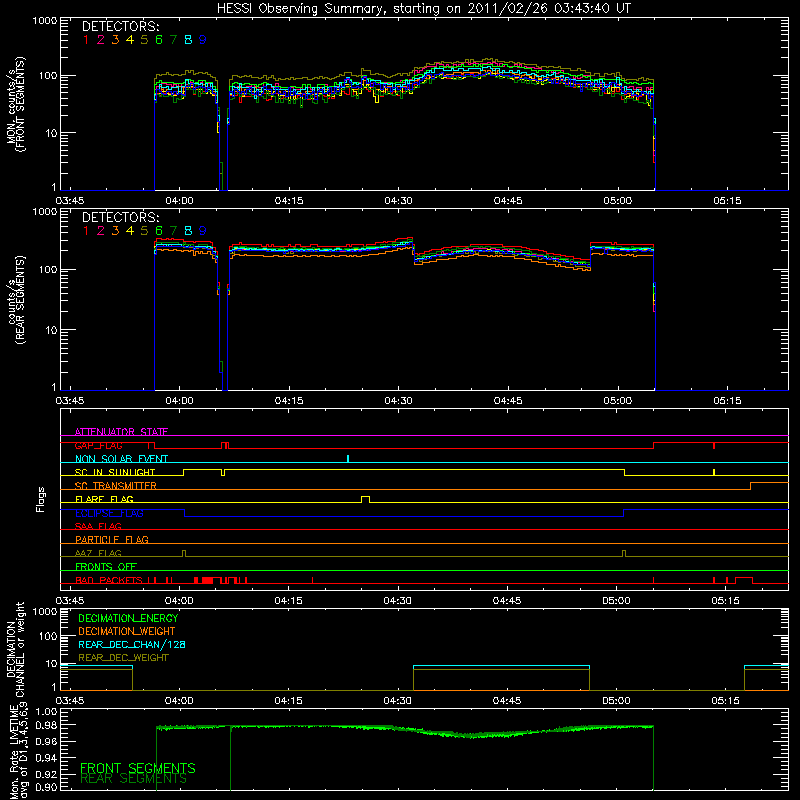Click the 'MON. counts/s (FRONT SEGMENTS)' axis title
The width and height of the screenshot is (800, 800).
tap(16, 104)
